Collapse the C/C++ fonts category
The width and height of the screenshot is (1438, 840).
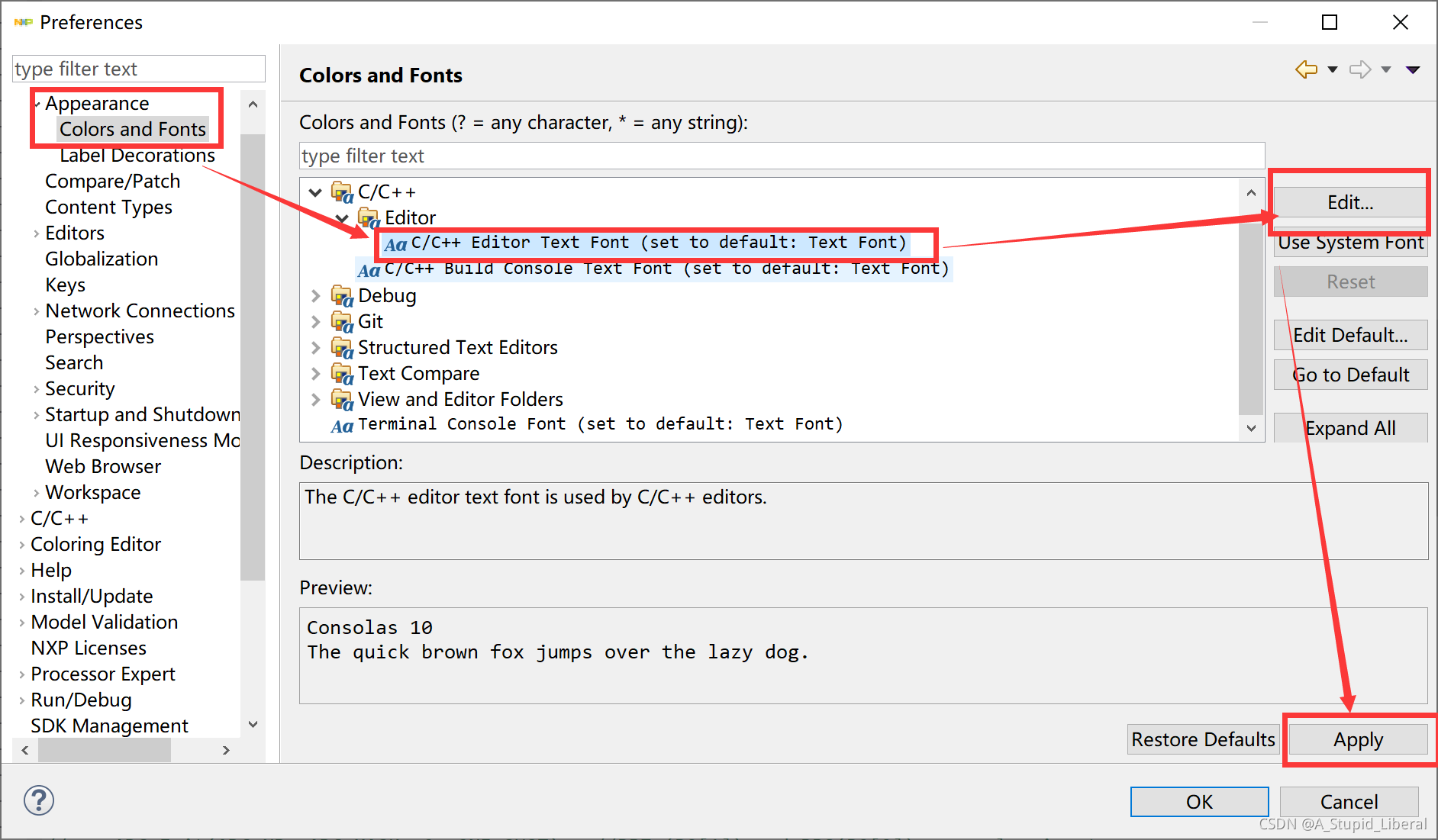(x=315, y=192)
